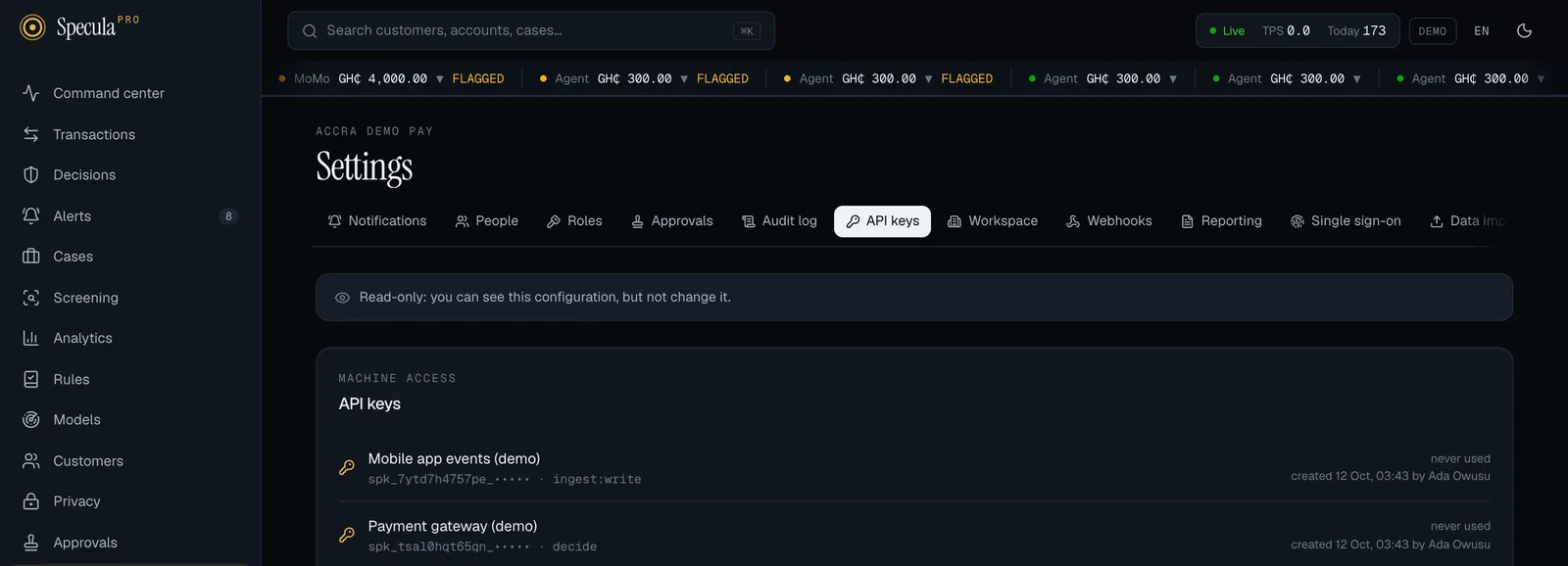Switch to the People tab
The height and width of the screenshot is (566, 1568).
pos(487,221)
